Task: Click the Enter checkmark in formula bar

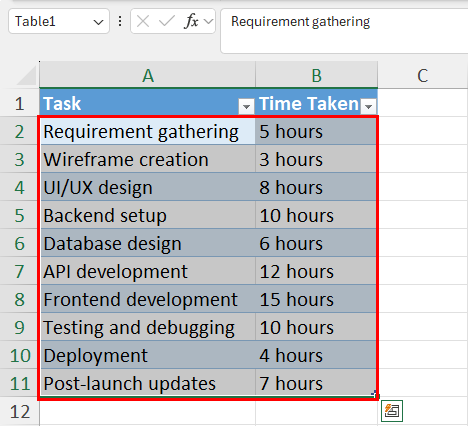Action: click(x=167, y=22)
